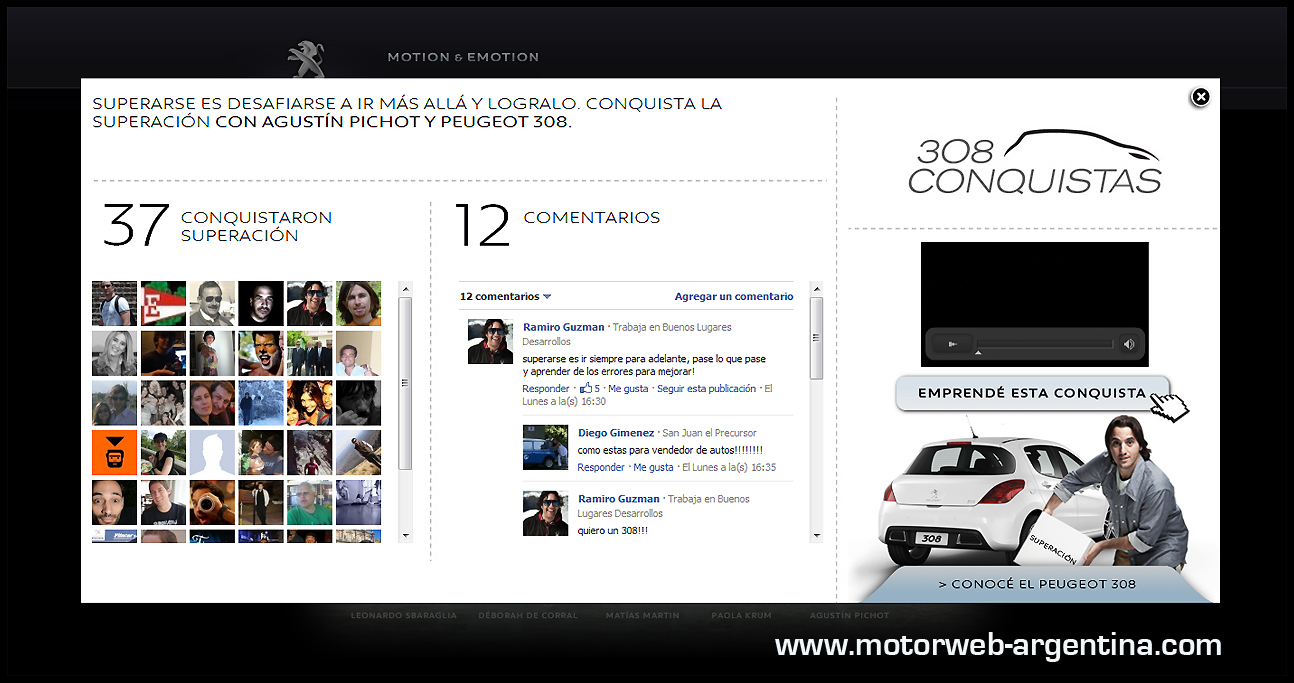Image resolution: width=1294 pixels, height=683 pixels.
Task: Click down arrow of the avatars scrollbar
Action: coord(405,535)
